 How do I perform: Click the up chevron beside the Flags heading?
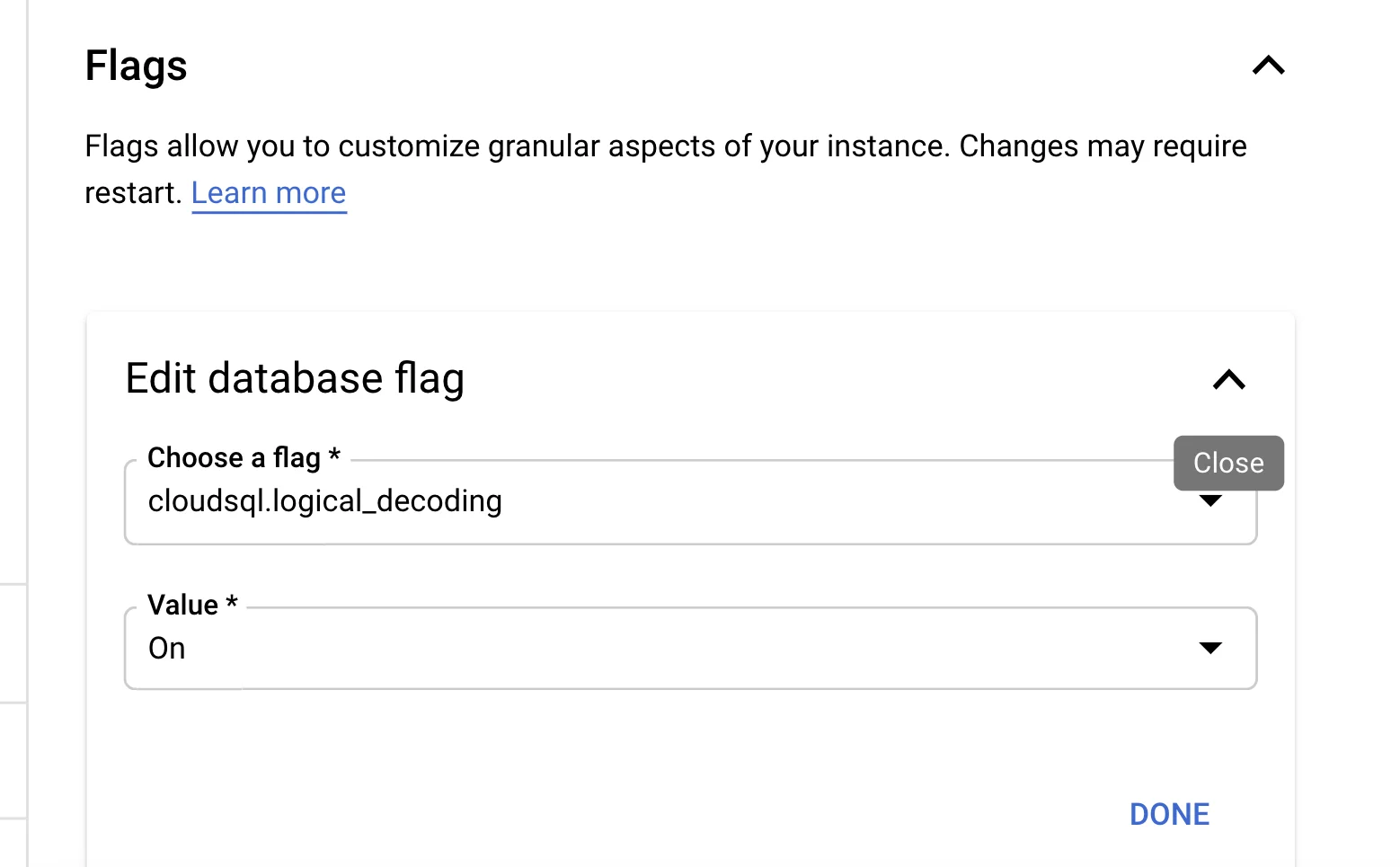pos(1268,66)
